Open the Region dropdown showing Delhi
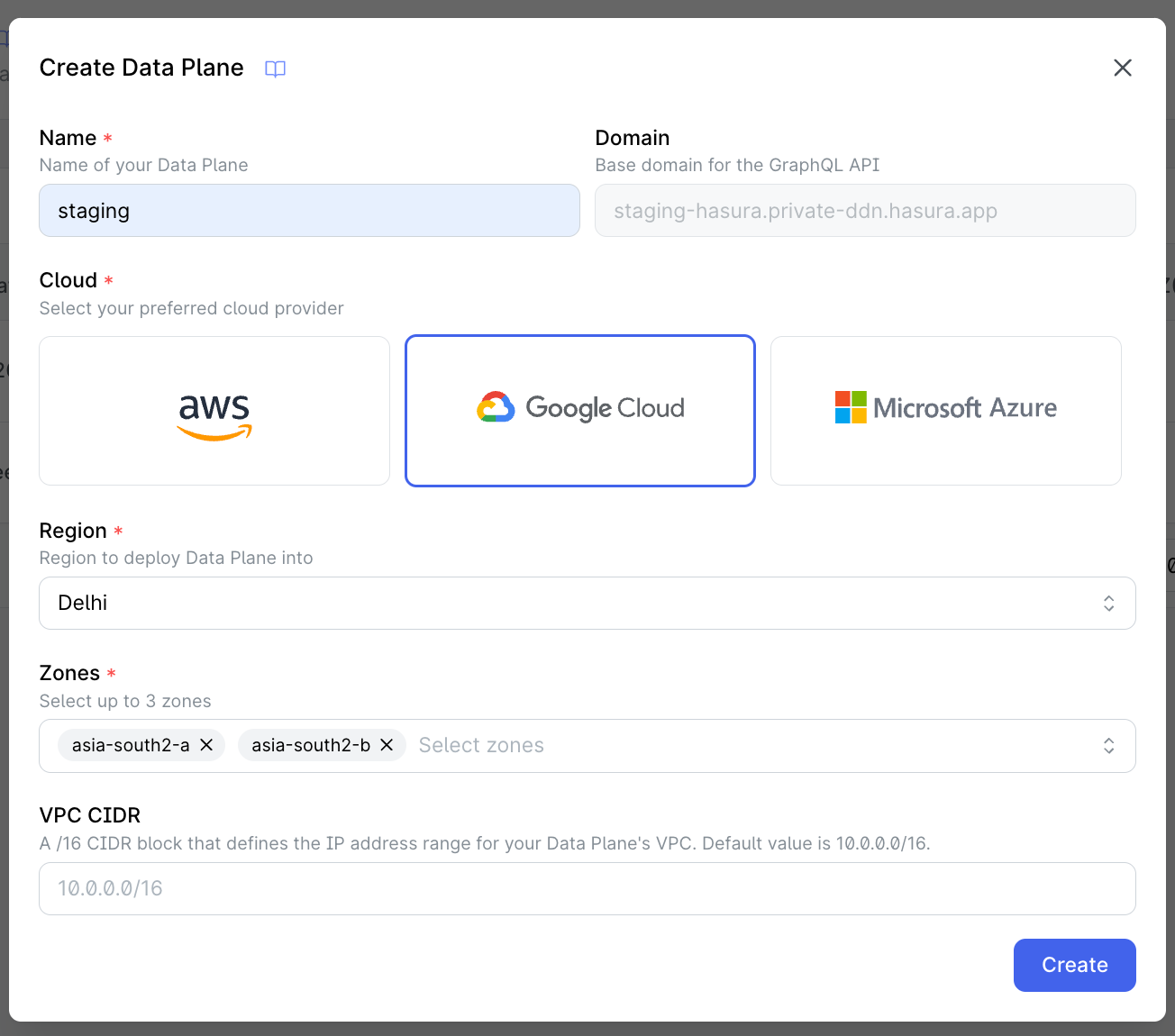This screenshot has width=1175, height=1036. click(587, 603)
